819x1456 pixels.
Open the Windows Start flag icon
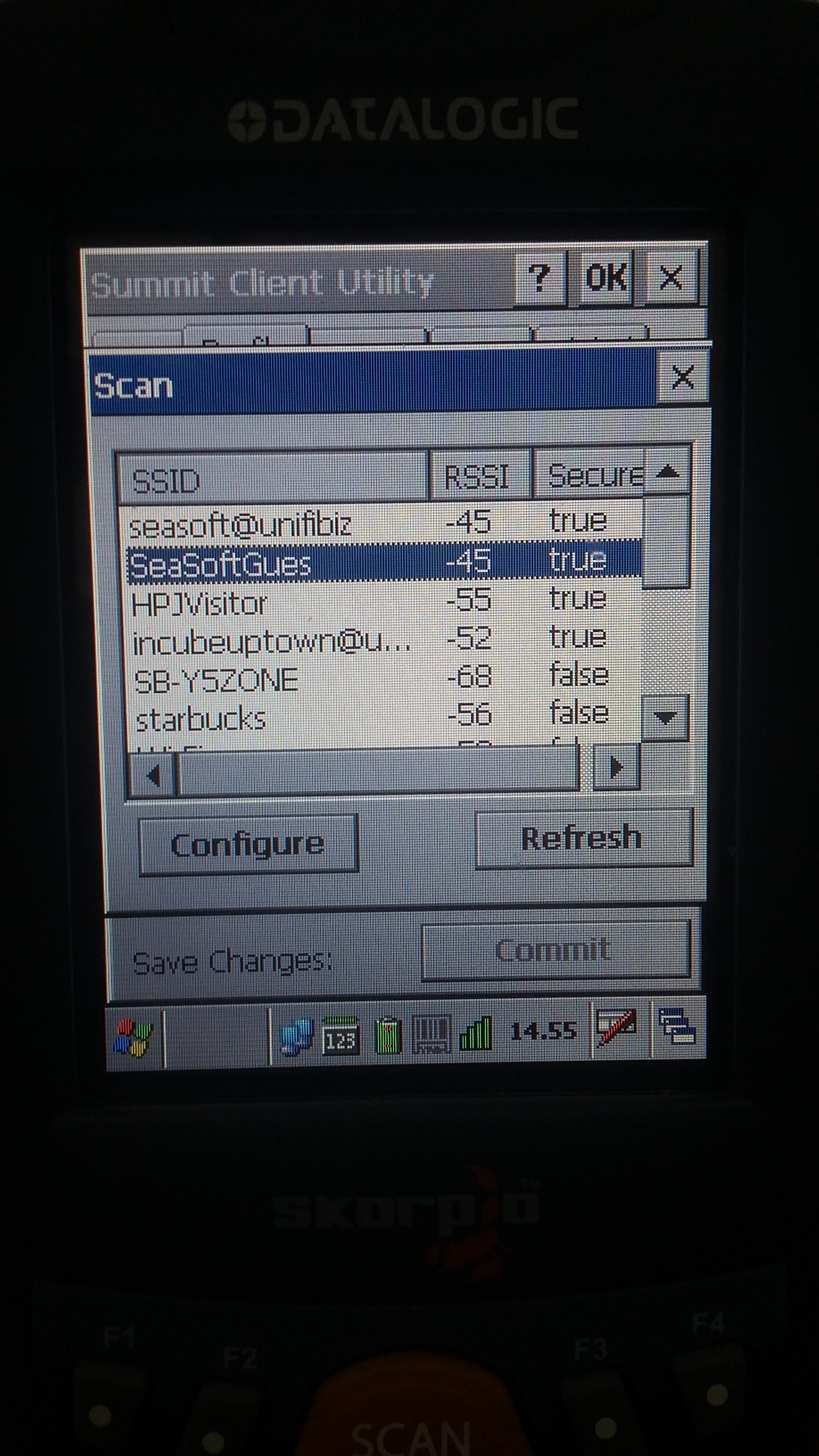click(133, 1038)
